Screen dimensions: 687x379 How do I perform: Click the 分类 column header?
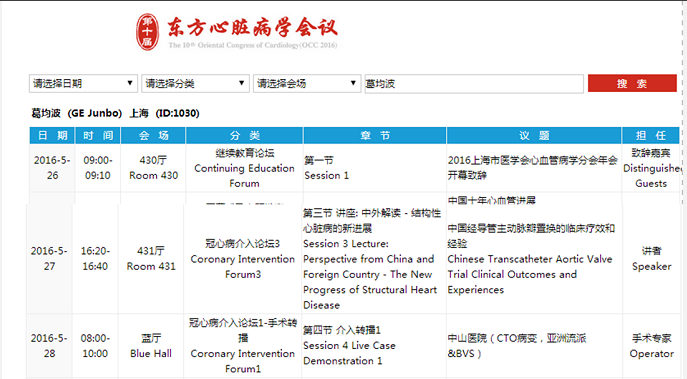[x=244, y=135]
